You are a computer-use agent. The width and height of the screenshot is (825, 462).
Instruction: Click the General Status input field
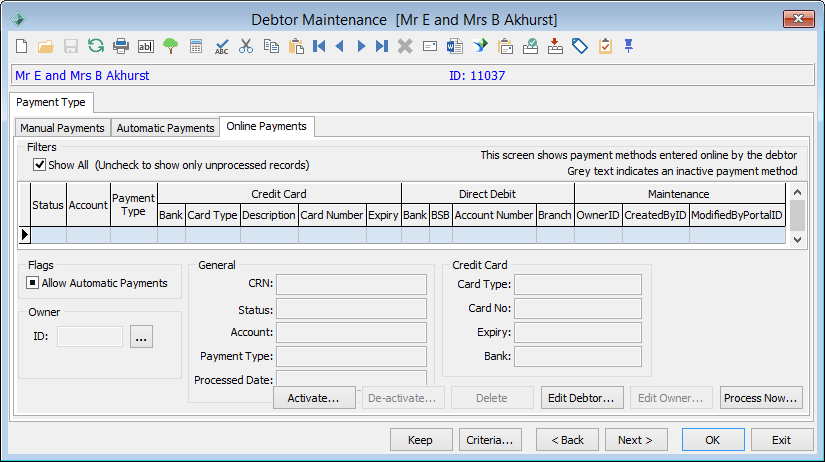(x=351, y=309)
